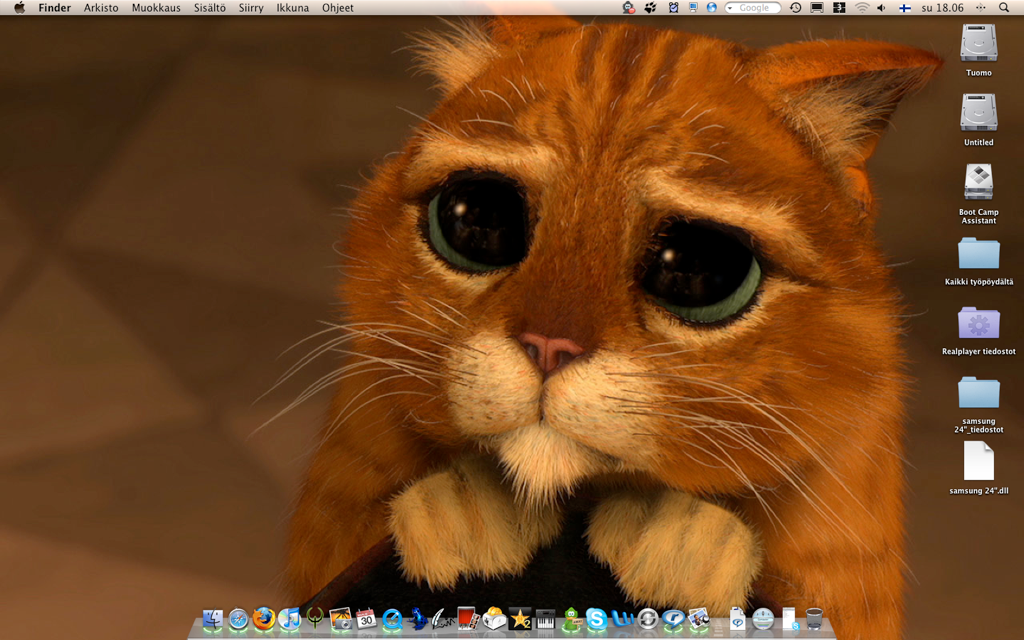Open Spotlight search magnifier

point(1004,8)
